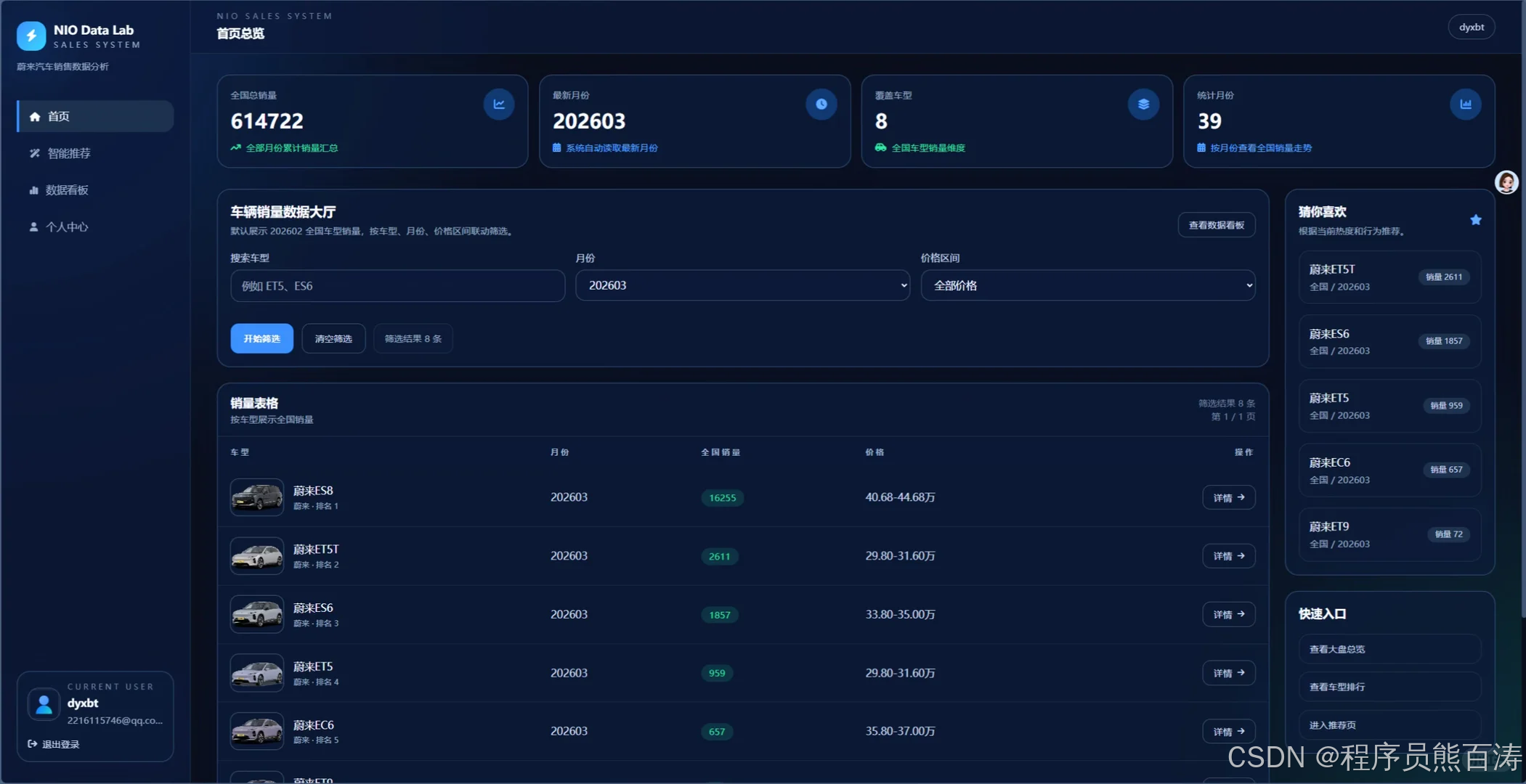View 详情 for 蔚来ET5 row
1526x784 pixels.
click(1229, 673)
